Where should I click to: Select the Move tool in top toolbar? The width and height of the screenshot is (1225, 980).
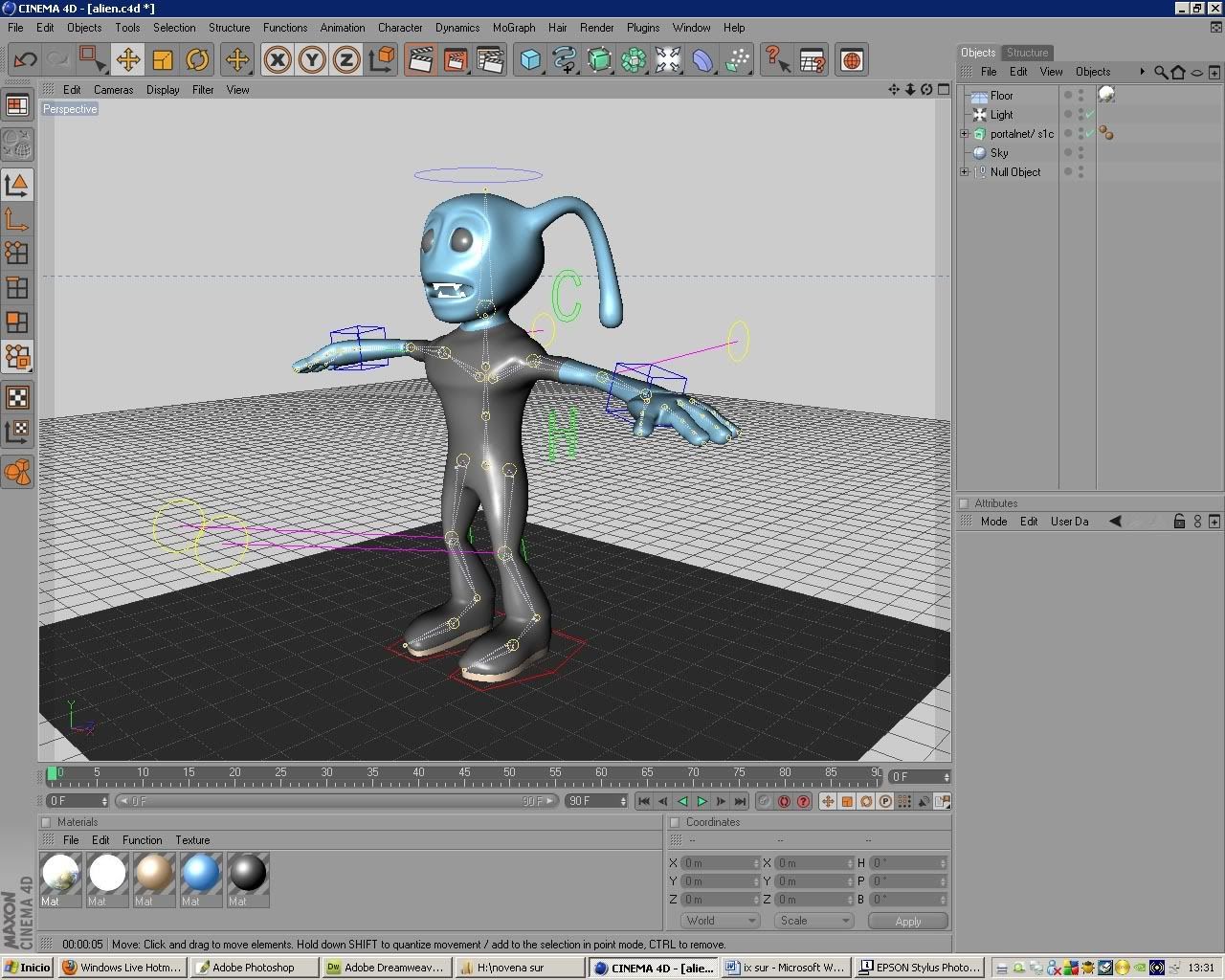[x=127, y=60]
